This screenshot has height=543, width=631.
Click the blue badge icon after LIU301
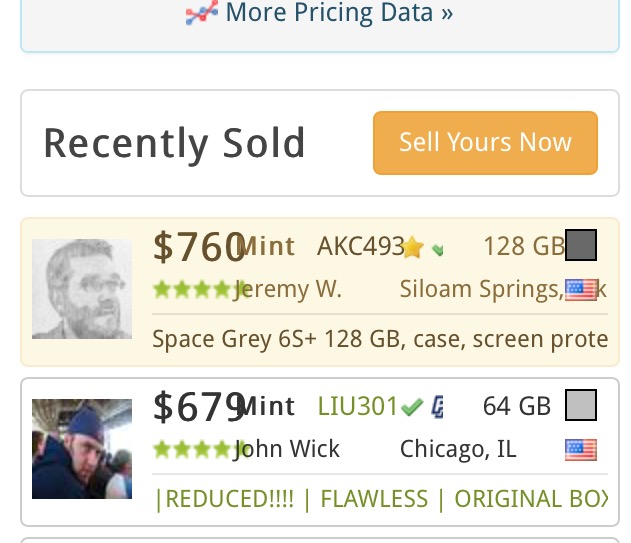click(x=437, y=407)
